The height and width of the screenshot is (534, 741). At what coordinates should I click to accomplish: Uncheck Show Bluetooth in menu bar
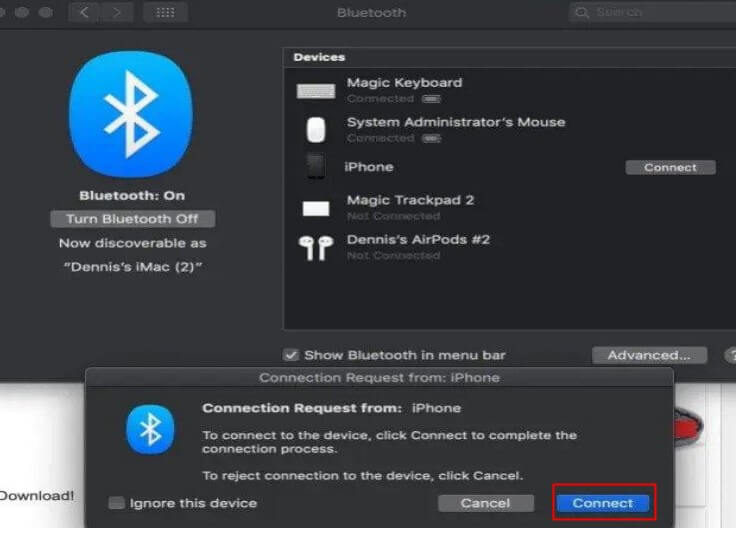pyautogui.click(x=291, y=355)
